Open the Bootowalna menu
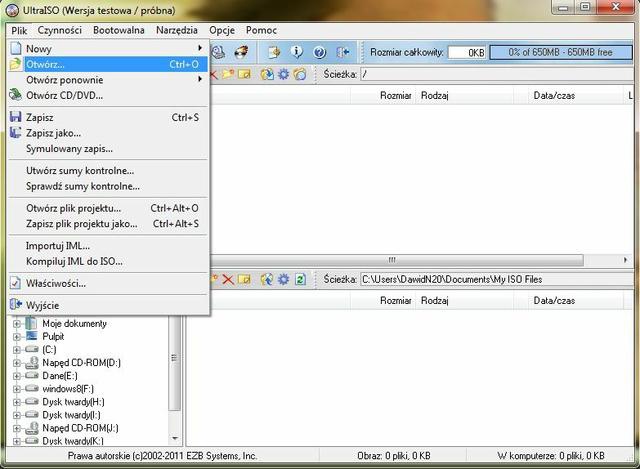Screen dimensions: 640x469 118,30
